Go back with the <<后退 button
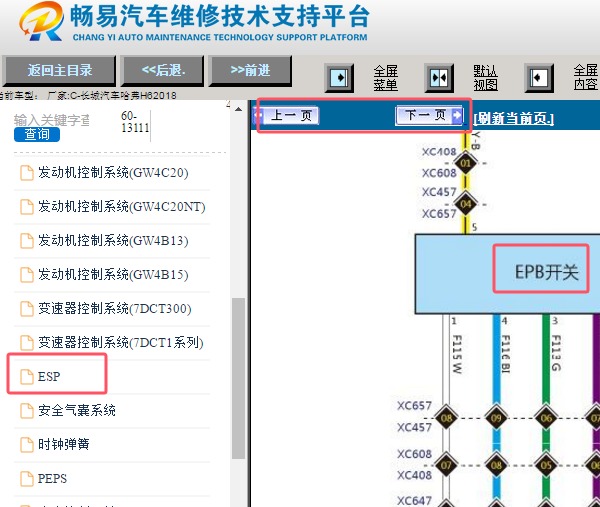Viewport: 600px width, 507px height. [163, 71]
